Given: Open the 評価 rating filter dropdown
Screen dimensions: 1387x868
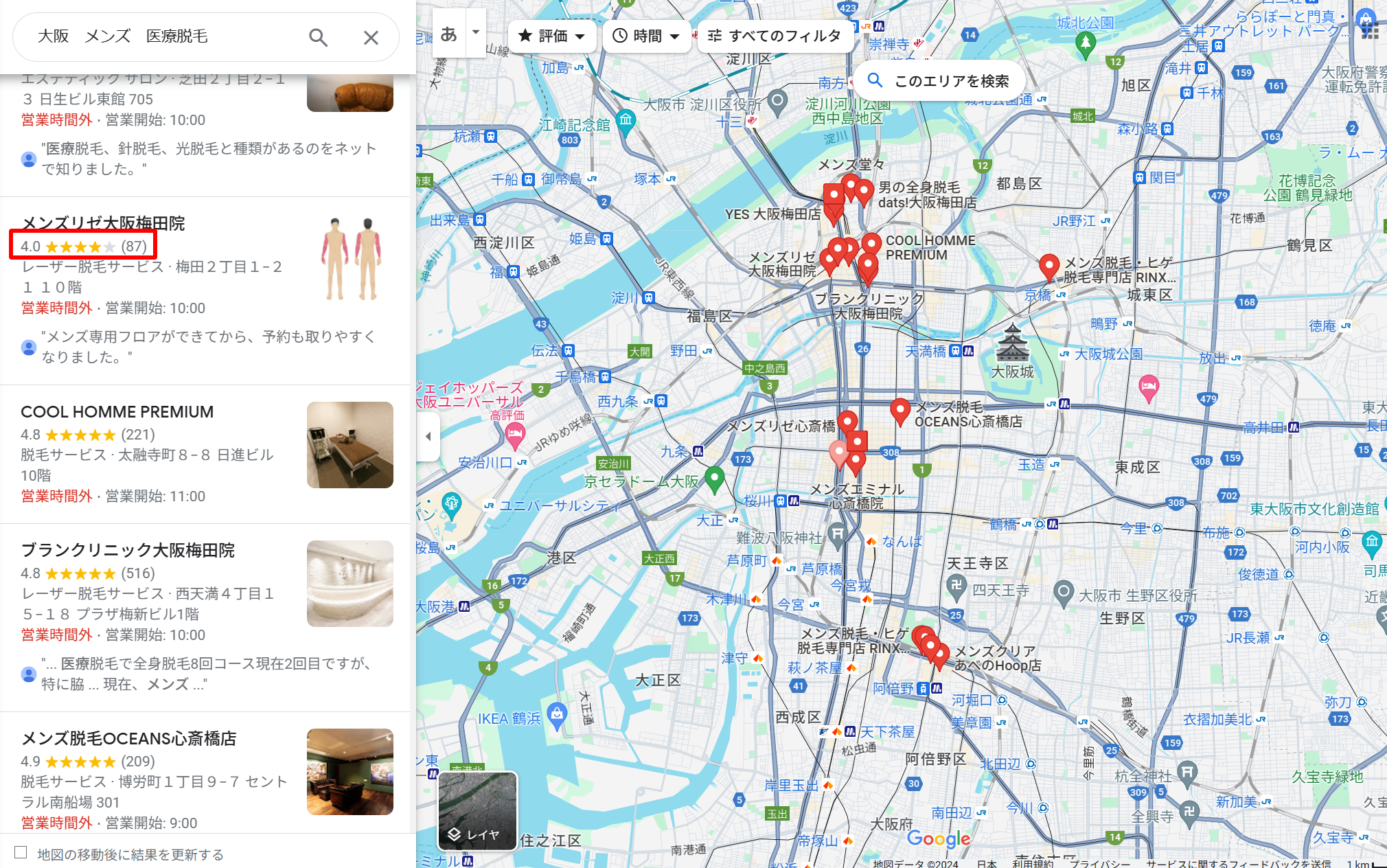Looking at the screenshot, I should [552, 36].
